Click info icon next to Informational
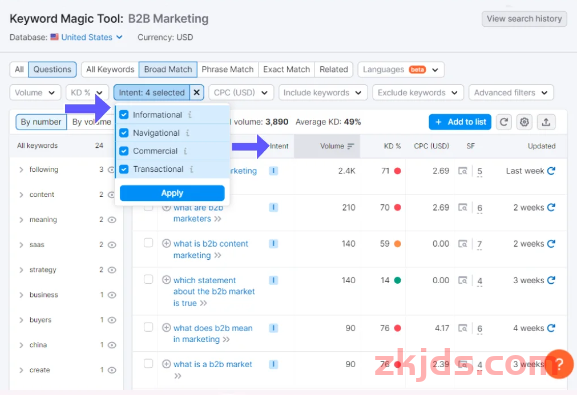 (190, 115)
